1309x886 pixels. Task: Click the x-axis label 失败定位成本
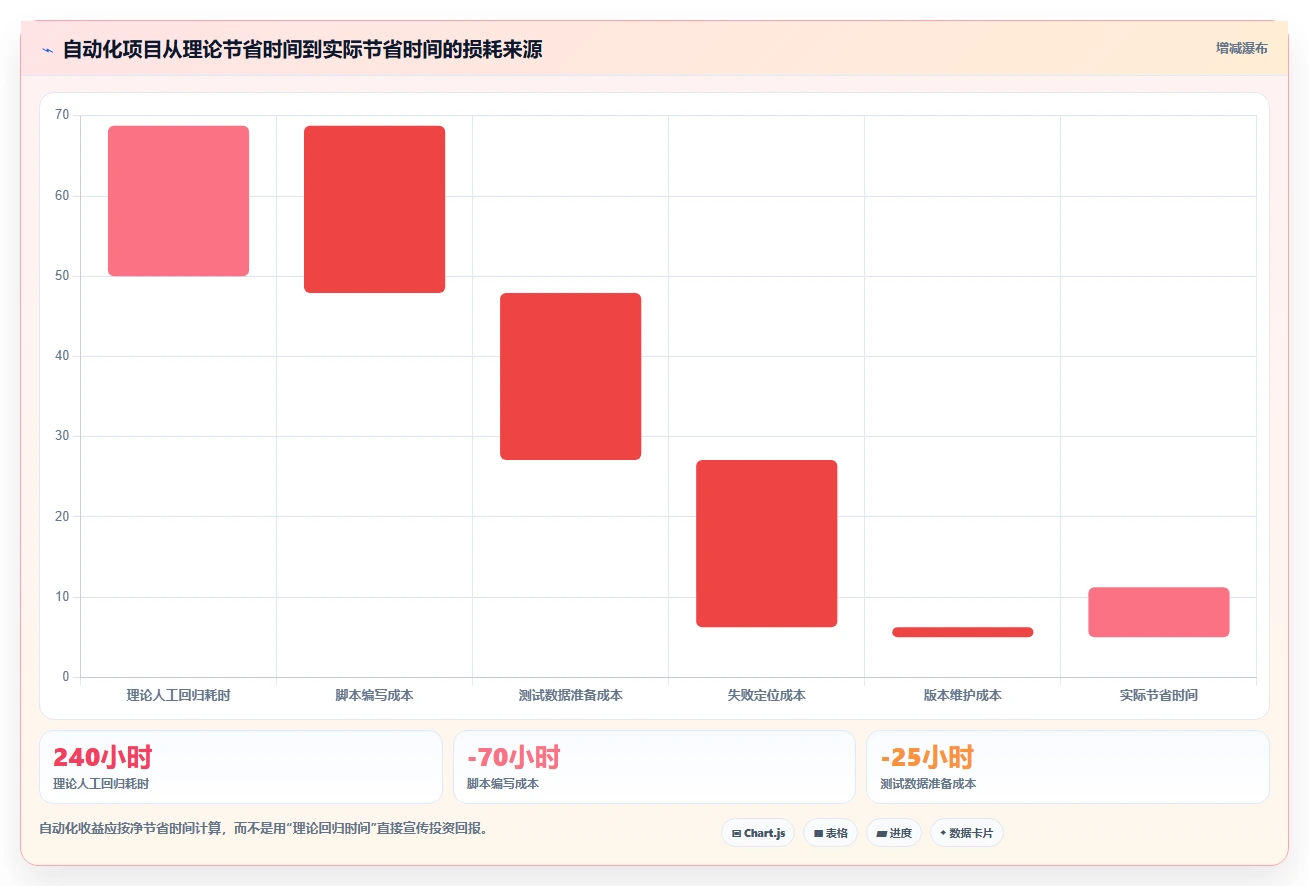(x=766, y=695)
